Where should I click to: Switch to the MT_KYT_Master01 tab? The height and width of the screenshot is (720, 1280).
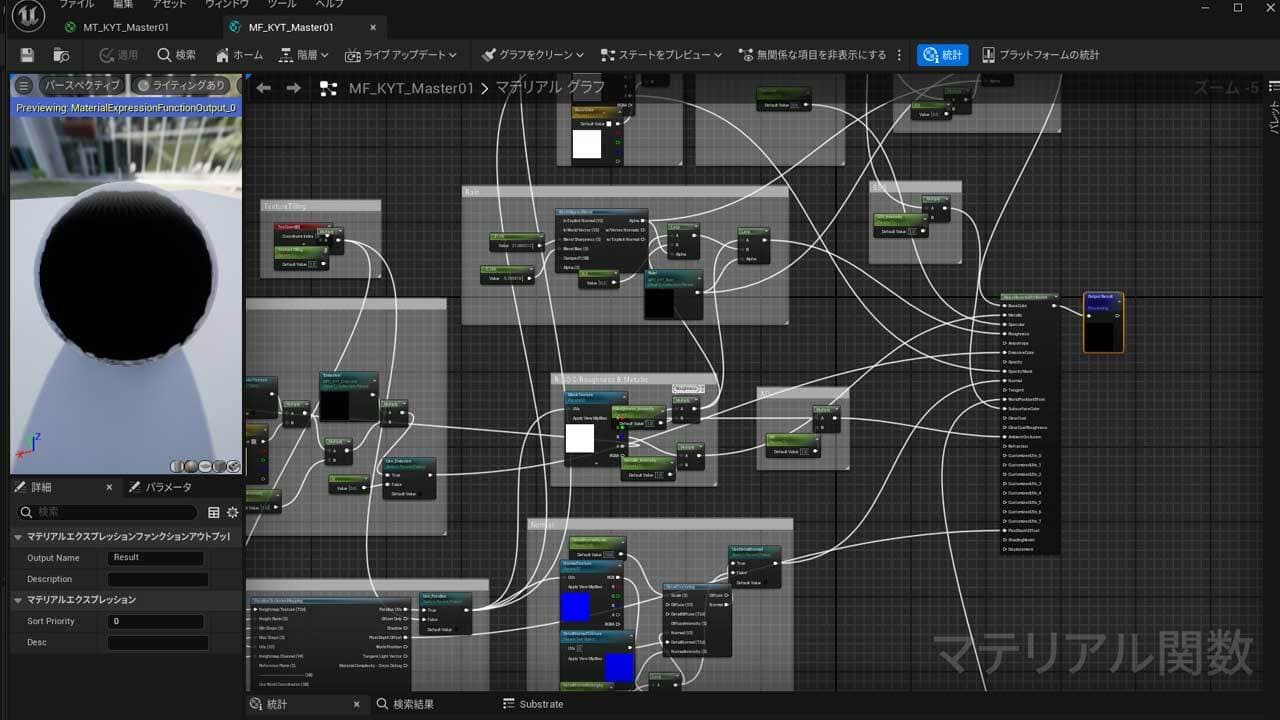pos(125,27)
